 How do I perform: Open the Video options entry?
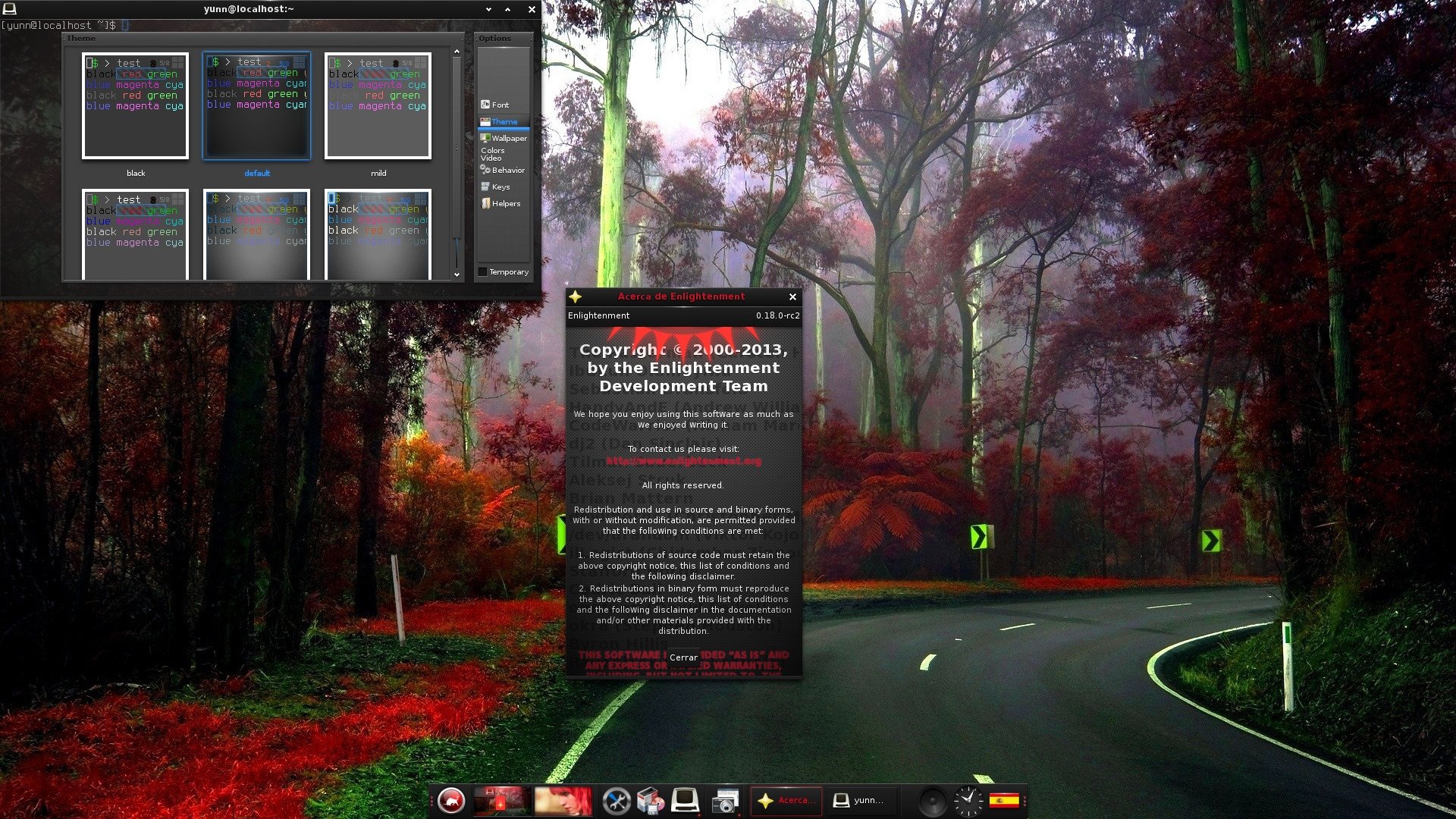491,158
